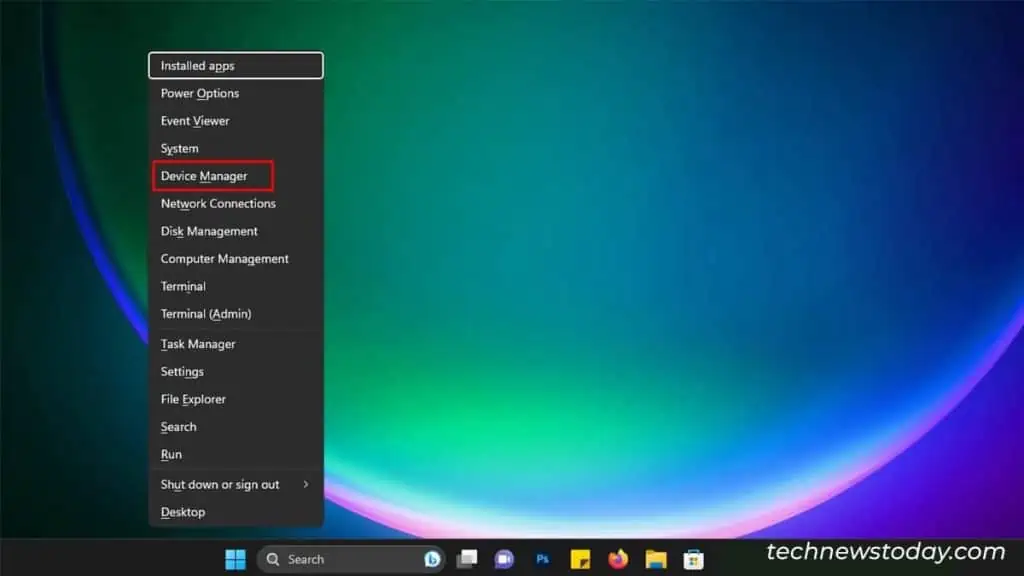
Task: Open File Explorer from the taskbar
Action: point(656,559)
